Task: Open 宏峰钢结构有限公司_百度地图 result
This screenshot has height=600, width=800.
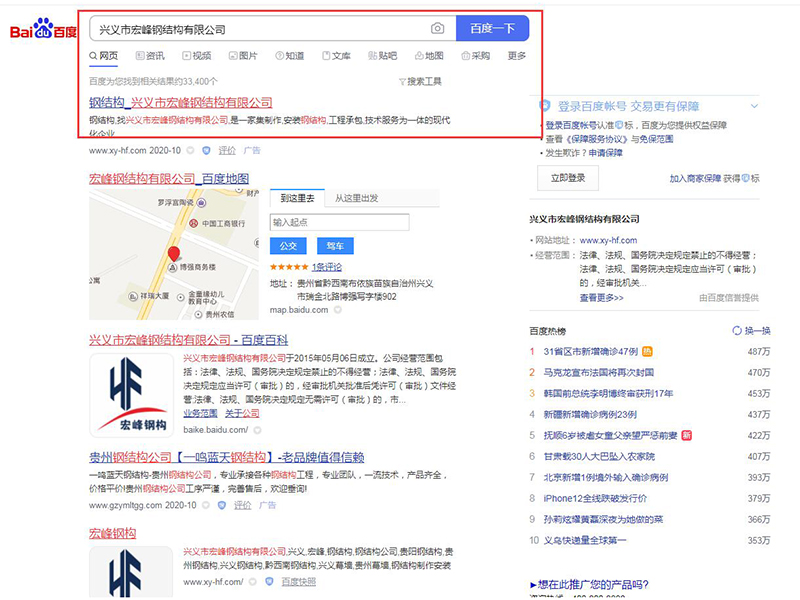Action: (169, 179)
